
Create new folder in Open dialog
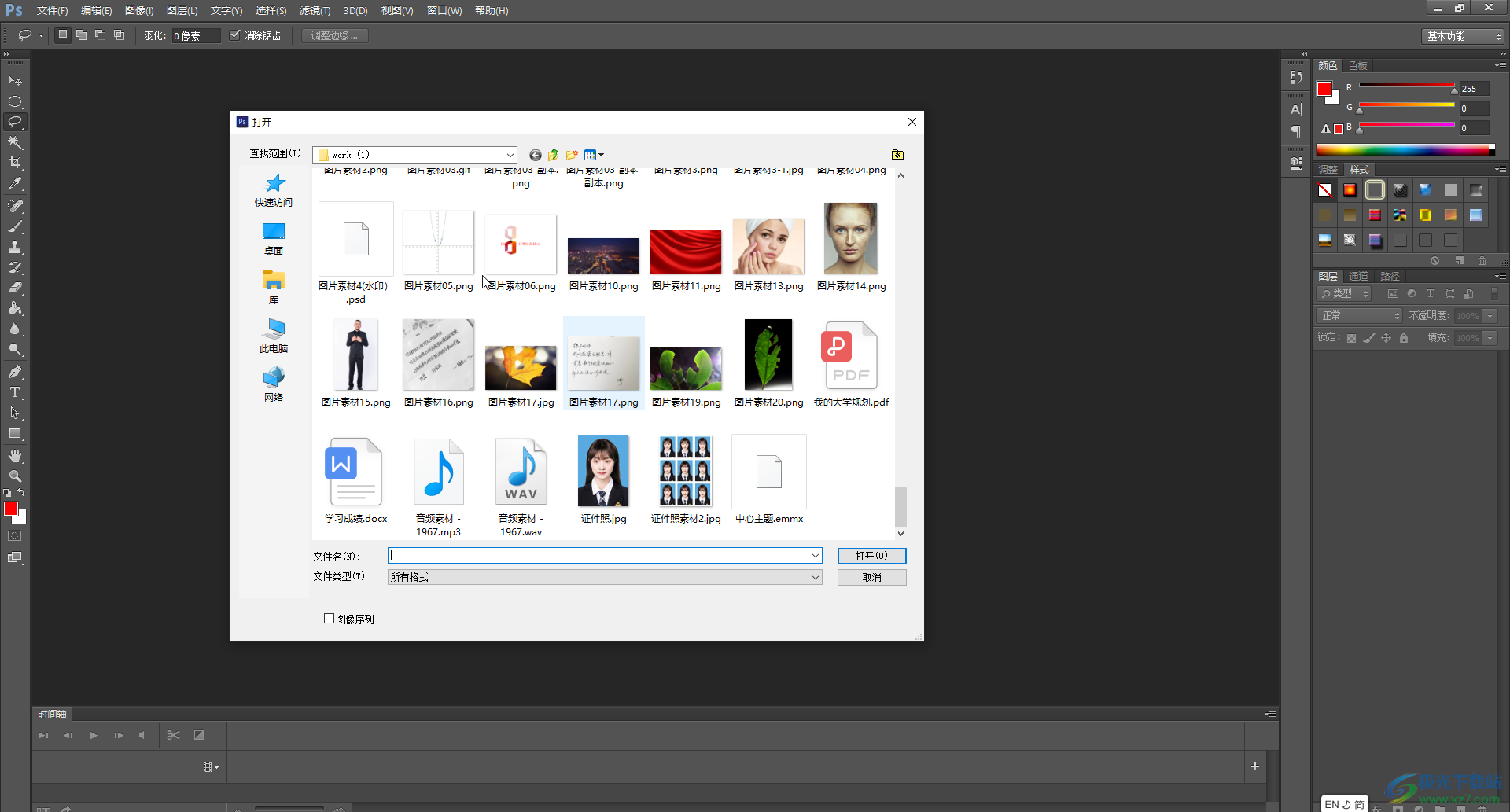[572, 155]
